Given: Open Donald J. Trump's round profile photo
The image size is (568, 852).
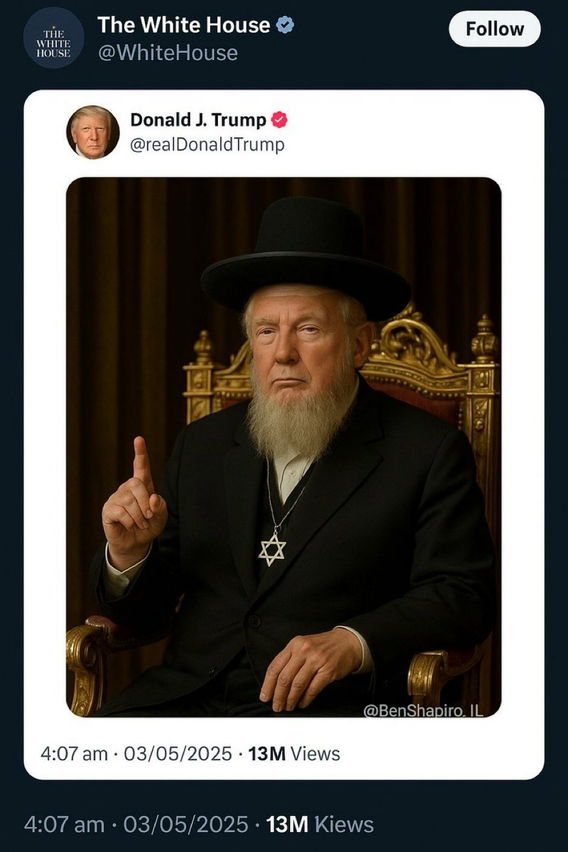Looking at the screenshot, I should (x=92, y=132).
